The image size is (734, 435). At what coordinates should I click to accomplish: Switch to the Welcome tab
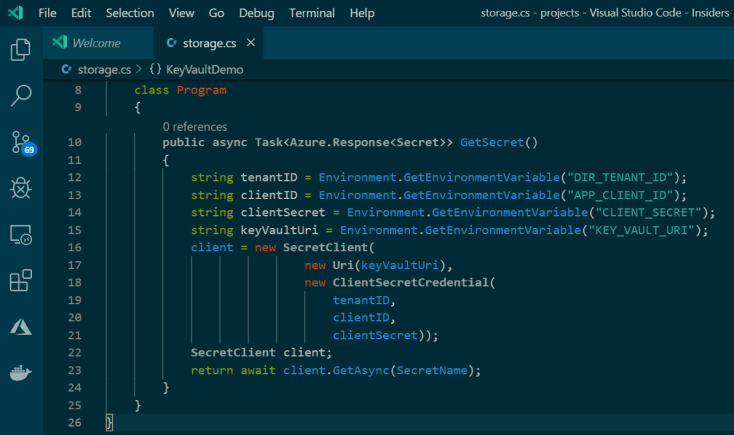(x=96, y=43)
